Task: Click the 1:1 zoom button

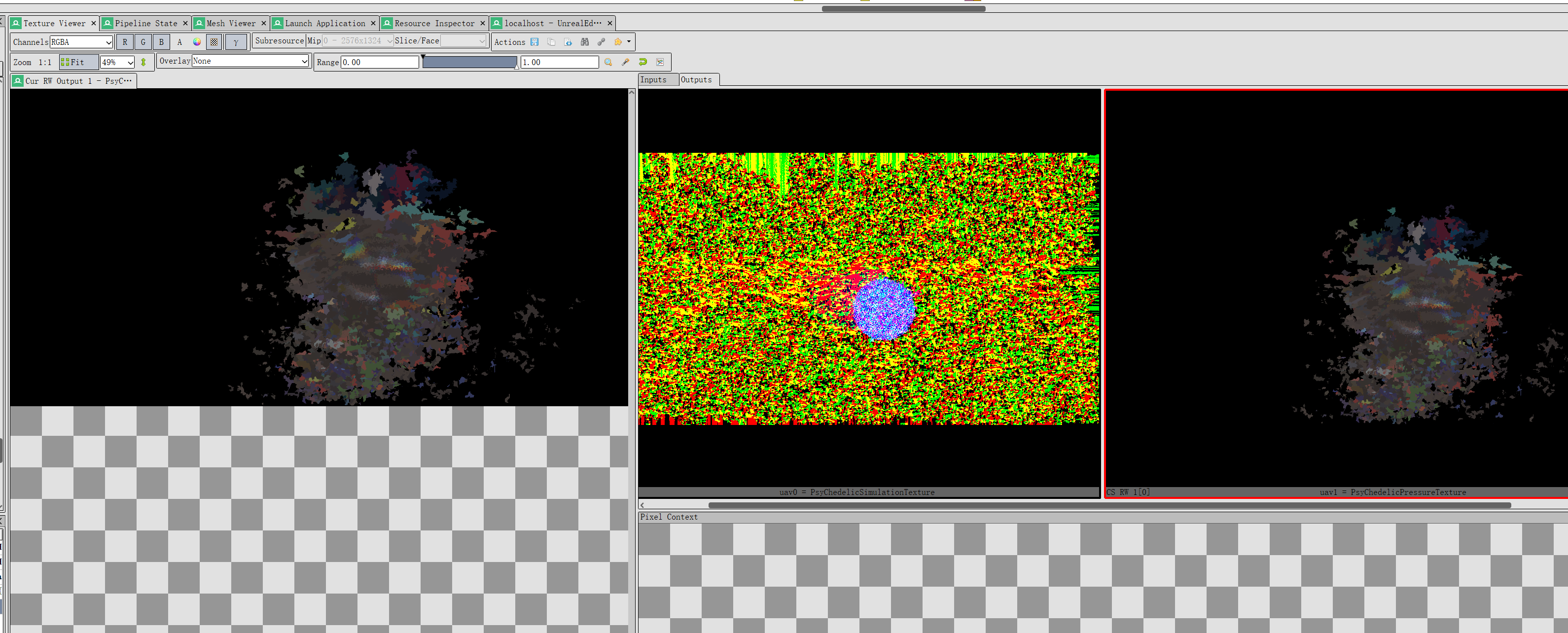Action: coord(45,62)
